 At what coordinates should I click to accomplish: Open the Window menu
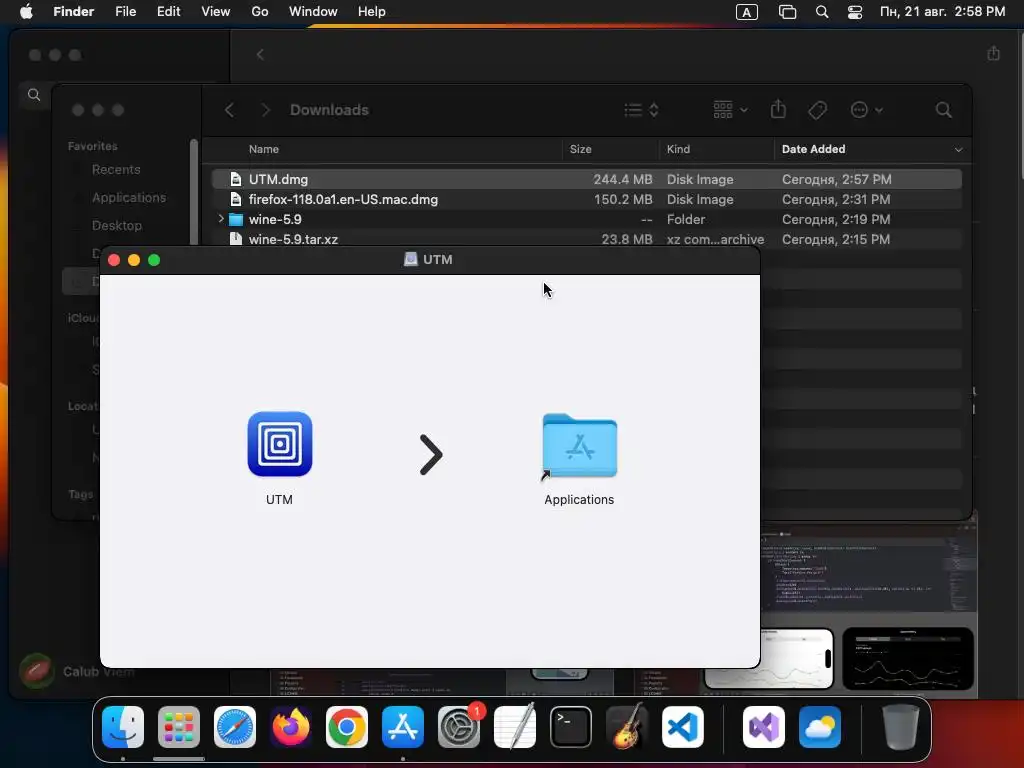(x=313, y=12)
